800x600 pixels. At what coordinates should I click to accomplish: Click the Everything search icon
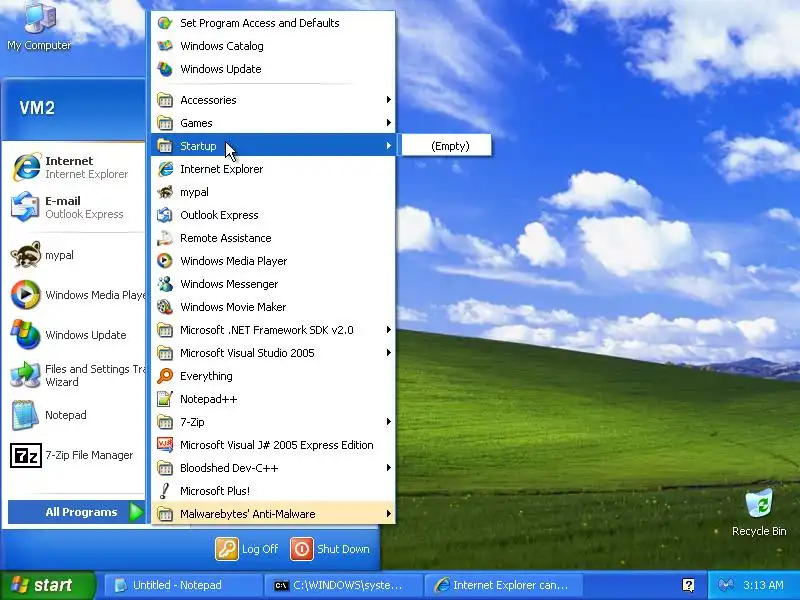165,376
